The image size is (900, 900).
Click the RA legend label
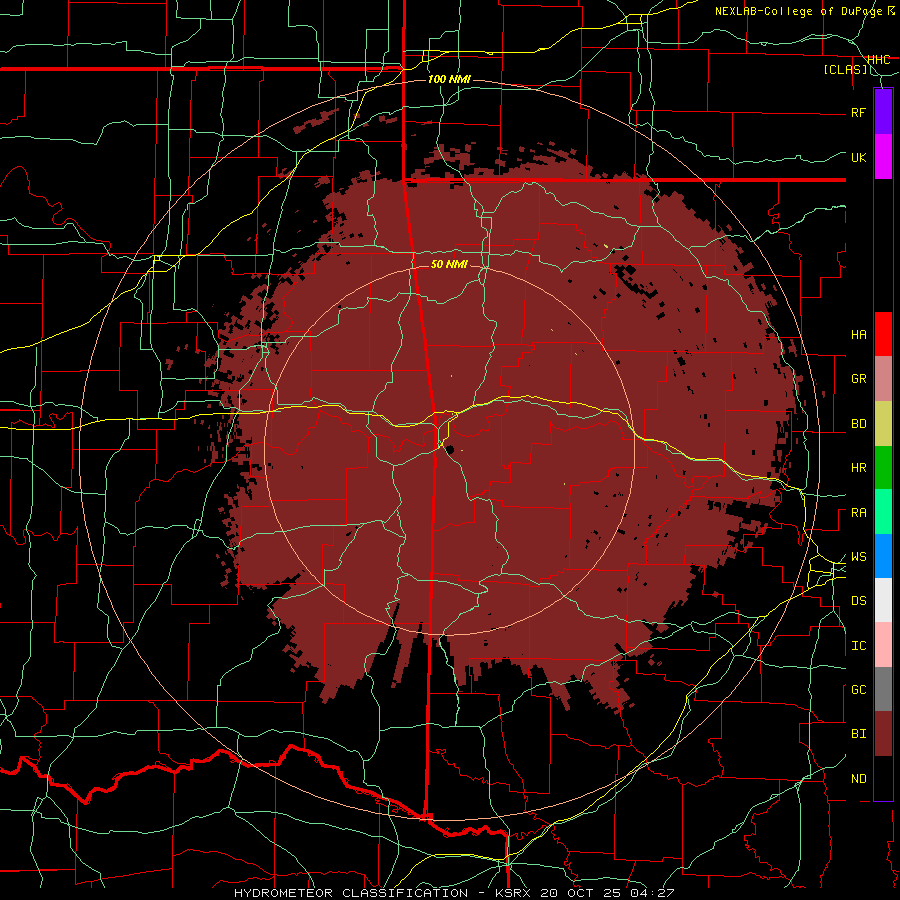pos(858,513)
